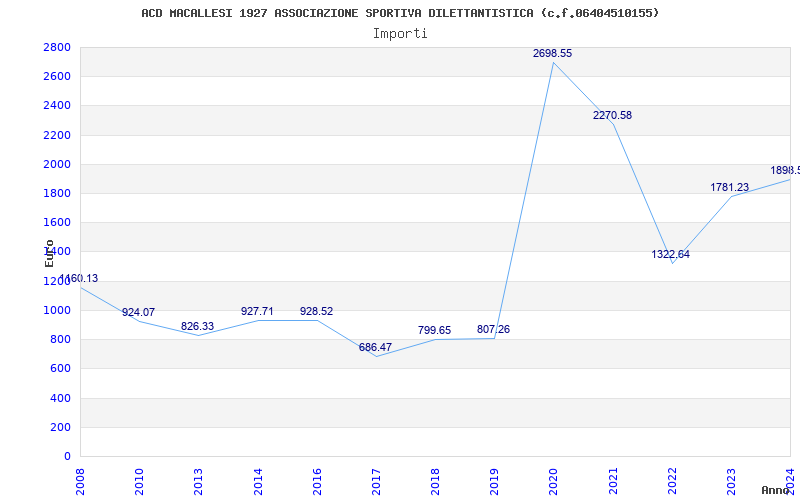Image resolution: width=800 pixels, height=500 pixels.
Task: Select the 2019 x-axis label
Action: (x=494, y=482)
